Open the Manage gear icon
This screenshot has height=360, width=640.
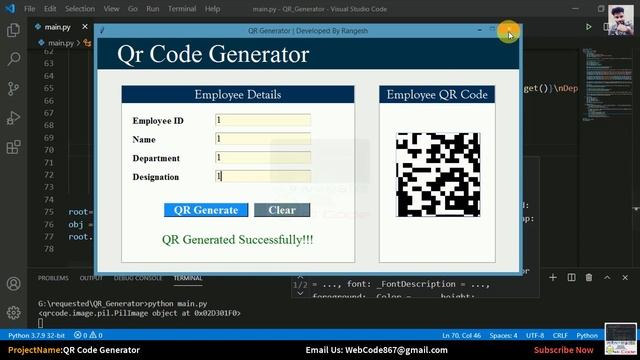click(13, 313)
